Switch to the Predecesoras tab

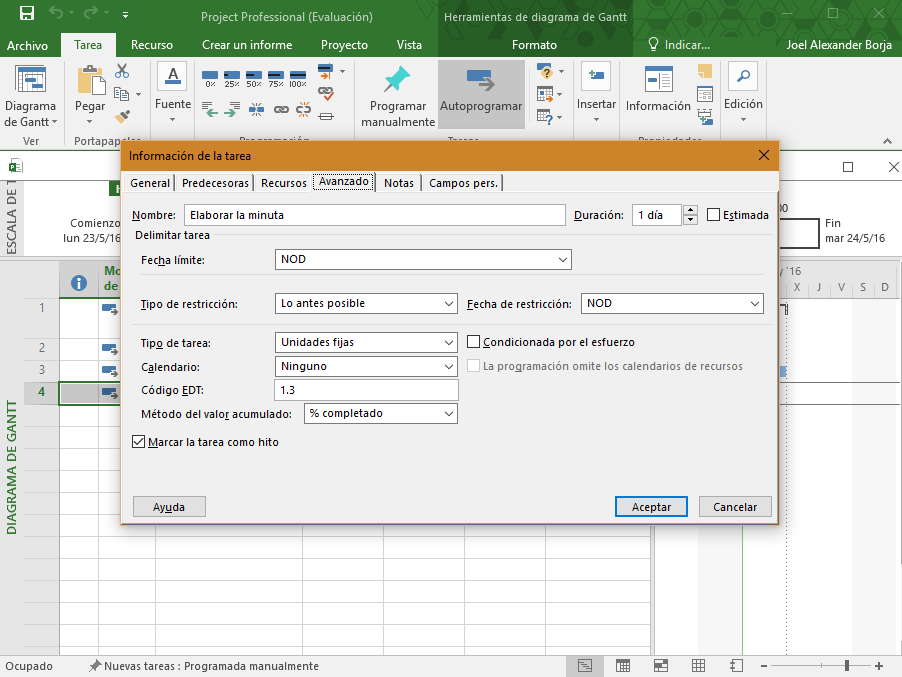pyautogui.click(x=215, y=183)
